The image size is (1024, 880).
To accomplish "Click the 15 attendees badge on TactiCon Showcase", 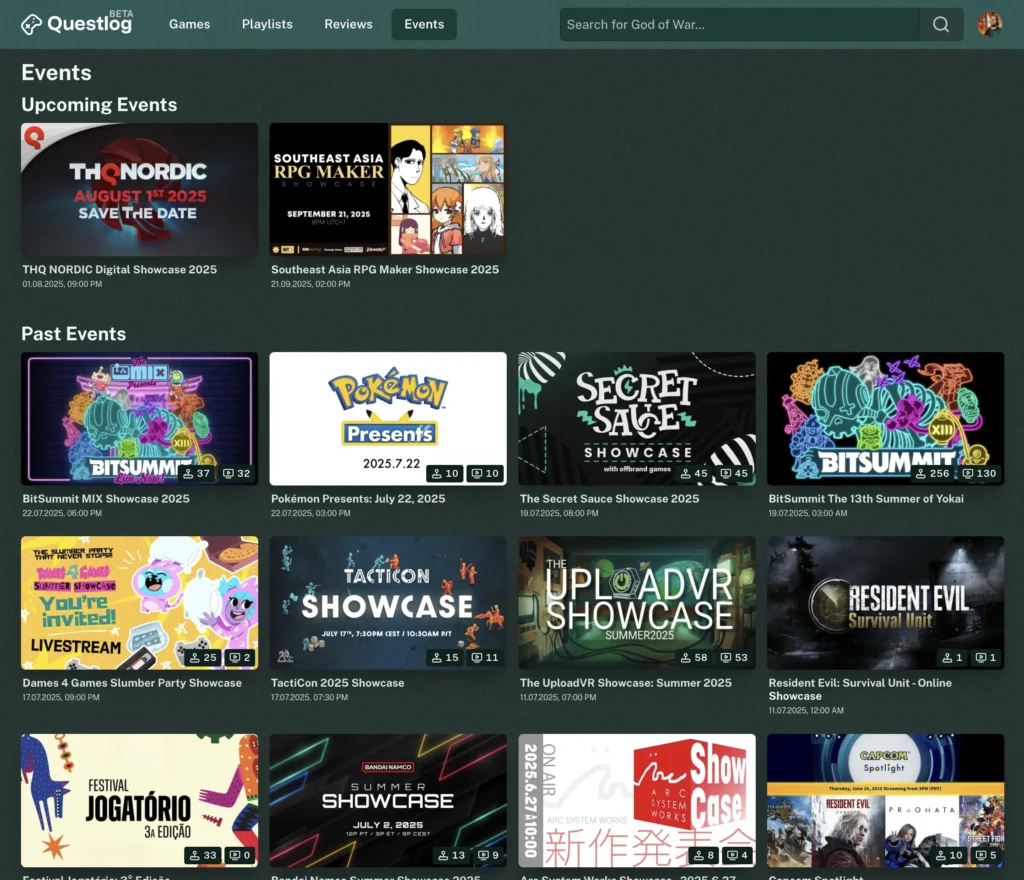I will click(x=444, y=657).
